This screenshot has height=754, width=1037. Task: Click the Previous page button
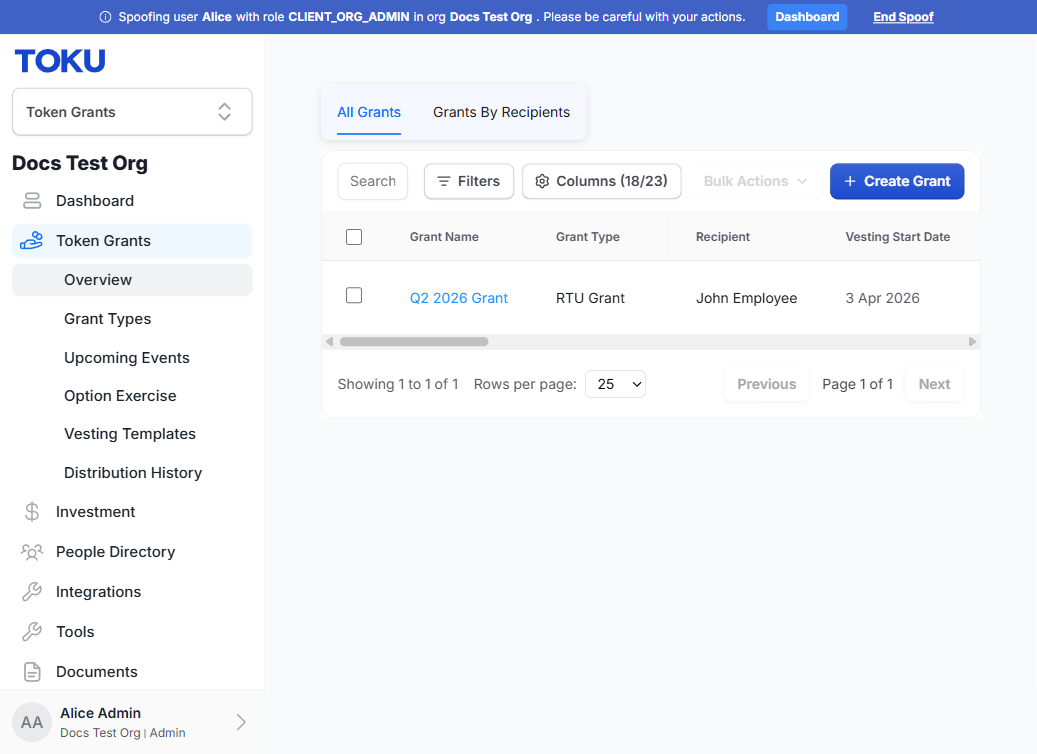767,384
